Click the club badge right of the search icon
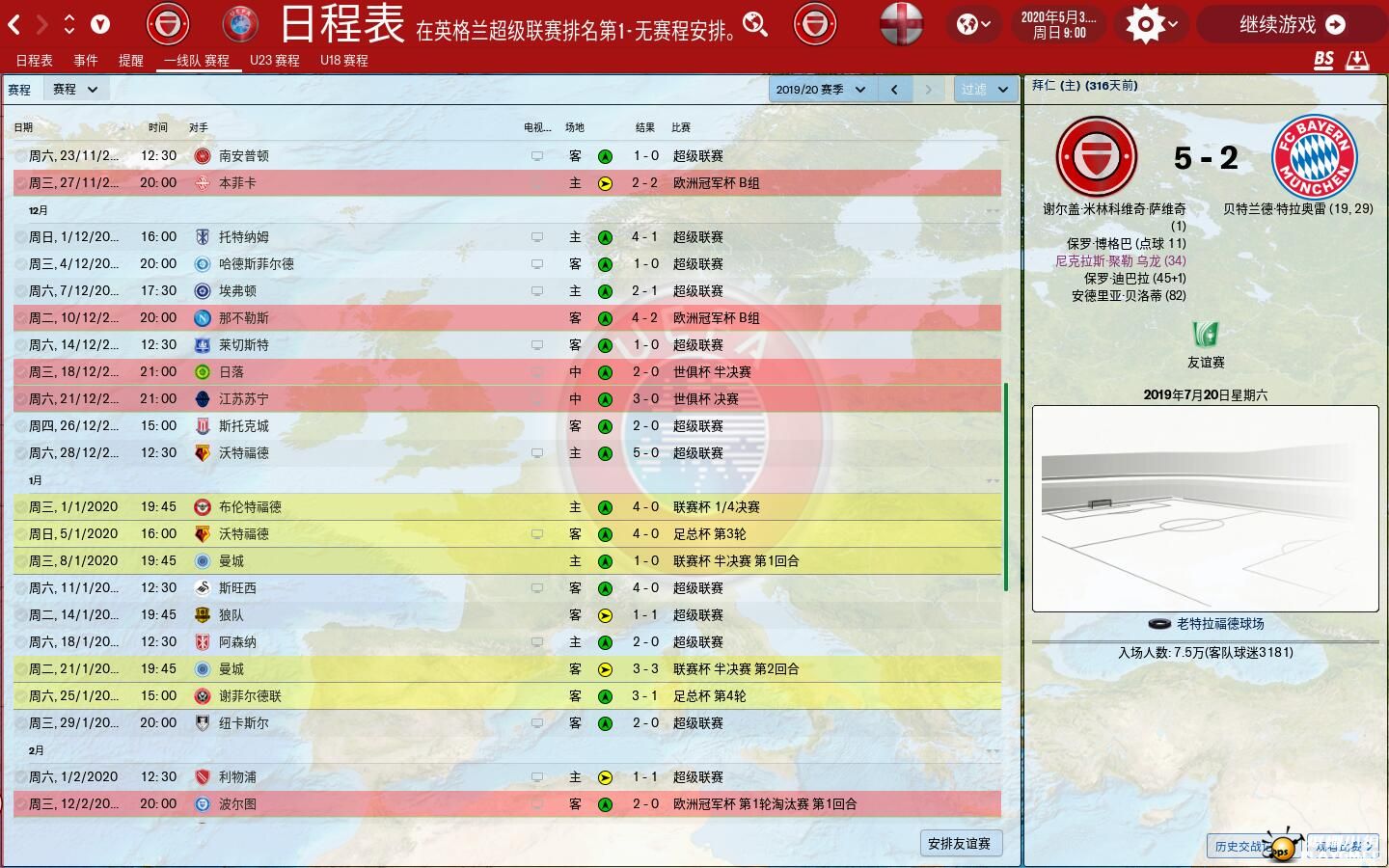The height and width of the screenshot is (868, 1389). pyautogui.click(x=815, y=24)
